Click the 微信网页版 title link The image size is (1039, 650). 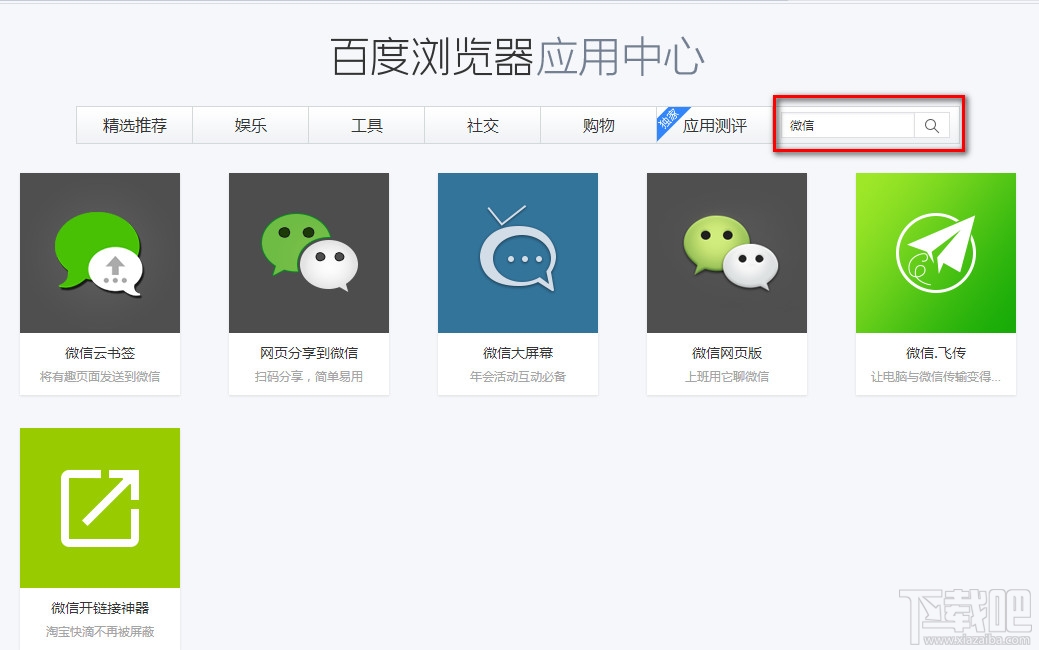click(x=727, y=354)
